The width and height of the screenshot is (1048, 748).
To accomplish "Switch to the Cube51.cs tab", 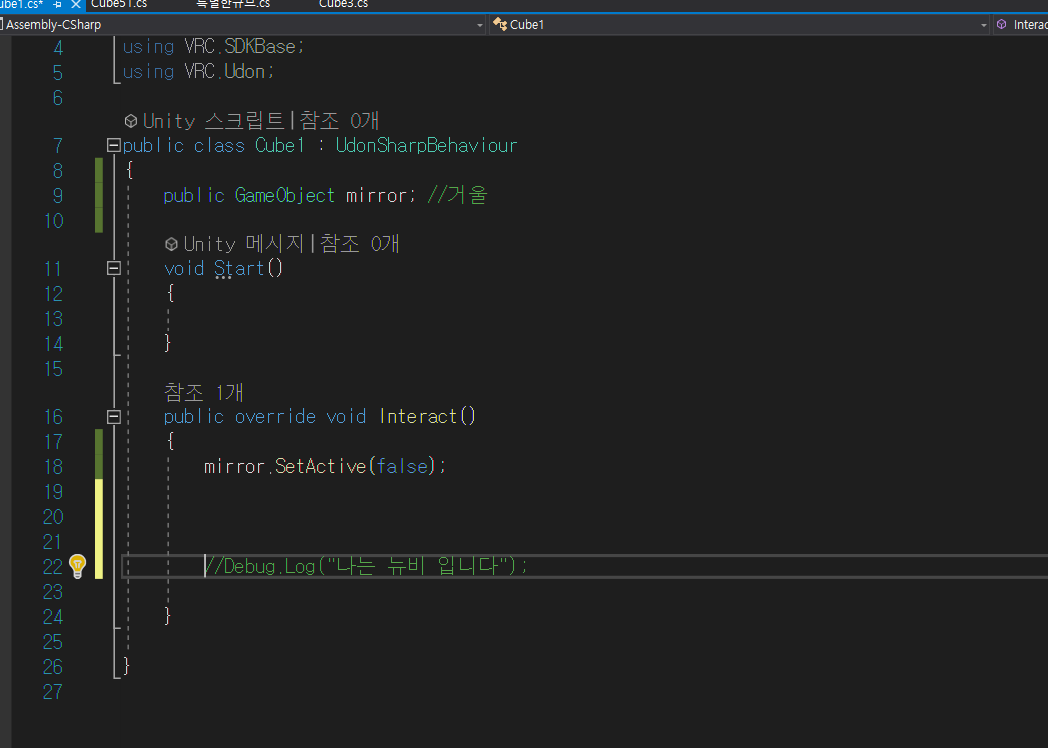I will click(119, 4).
